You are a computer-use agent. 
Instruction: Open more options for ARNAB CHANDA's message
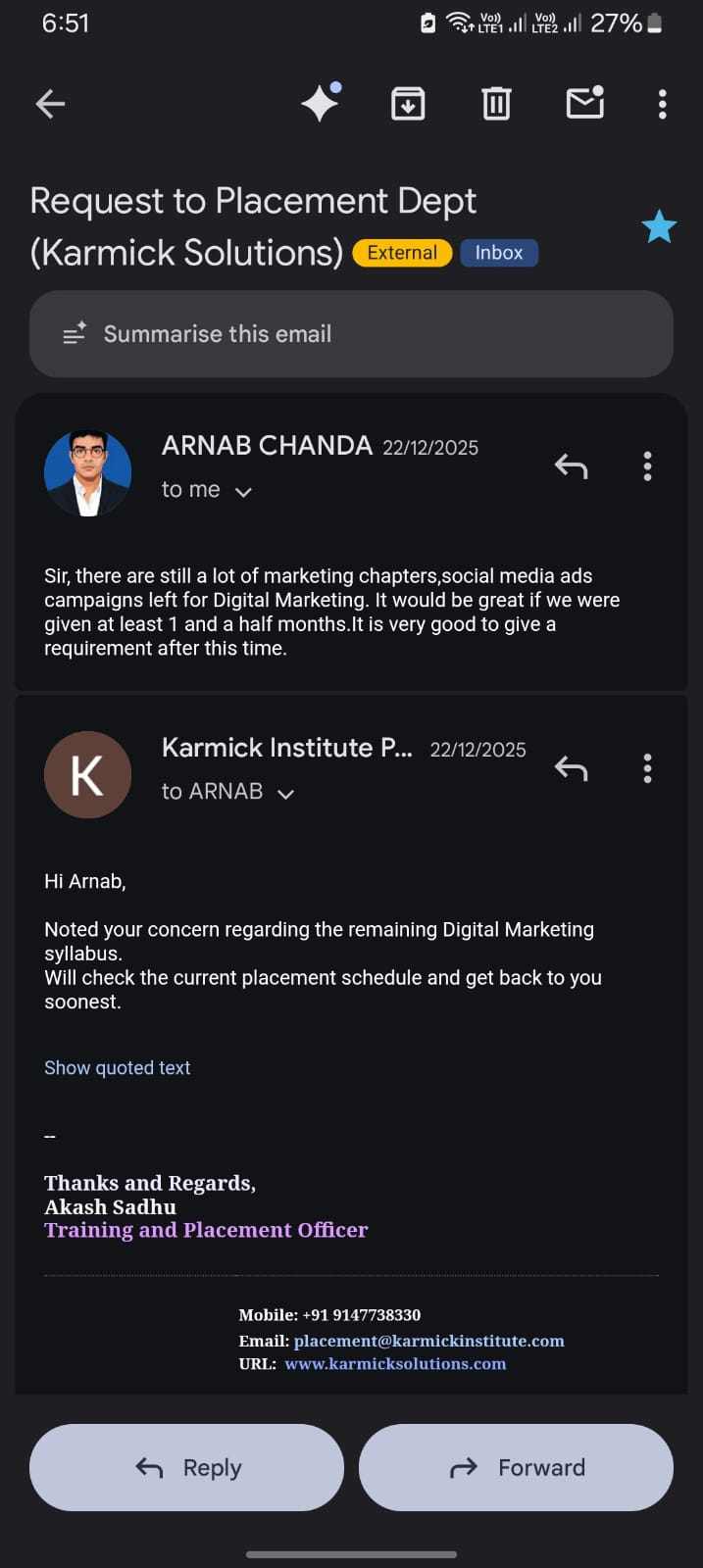coord(647,466)
